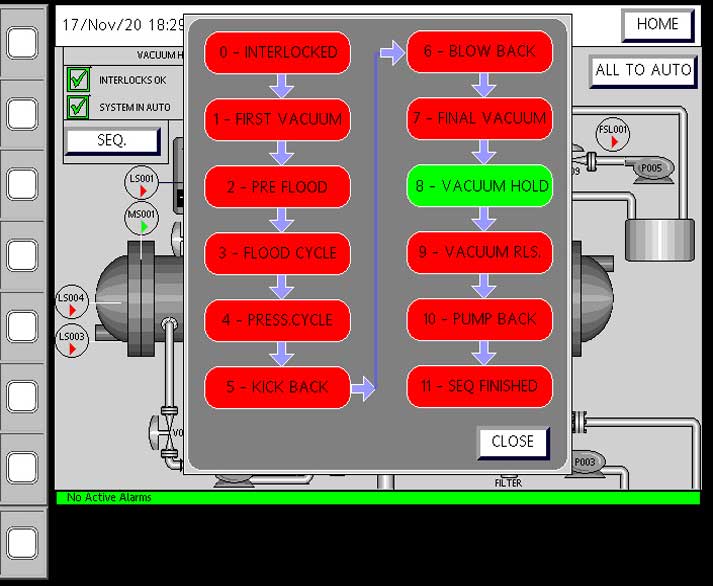
Task: Click the LS001 level switch indicator
Action: pos(142,184)
